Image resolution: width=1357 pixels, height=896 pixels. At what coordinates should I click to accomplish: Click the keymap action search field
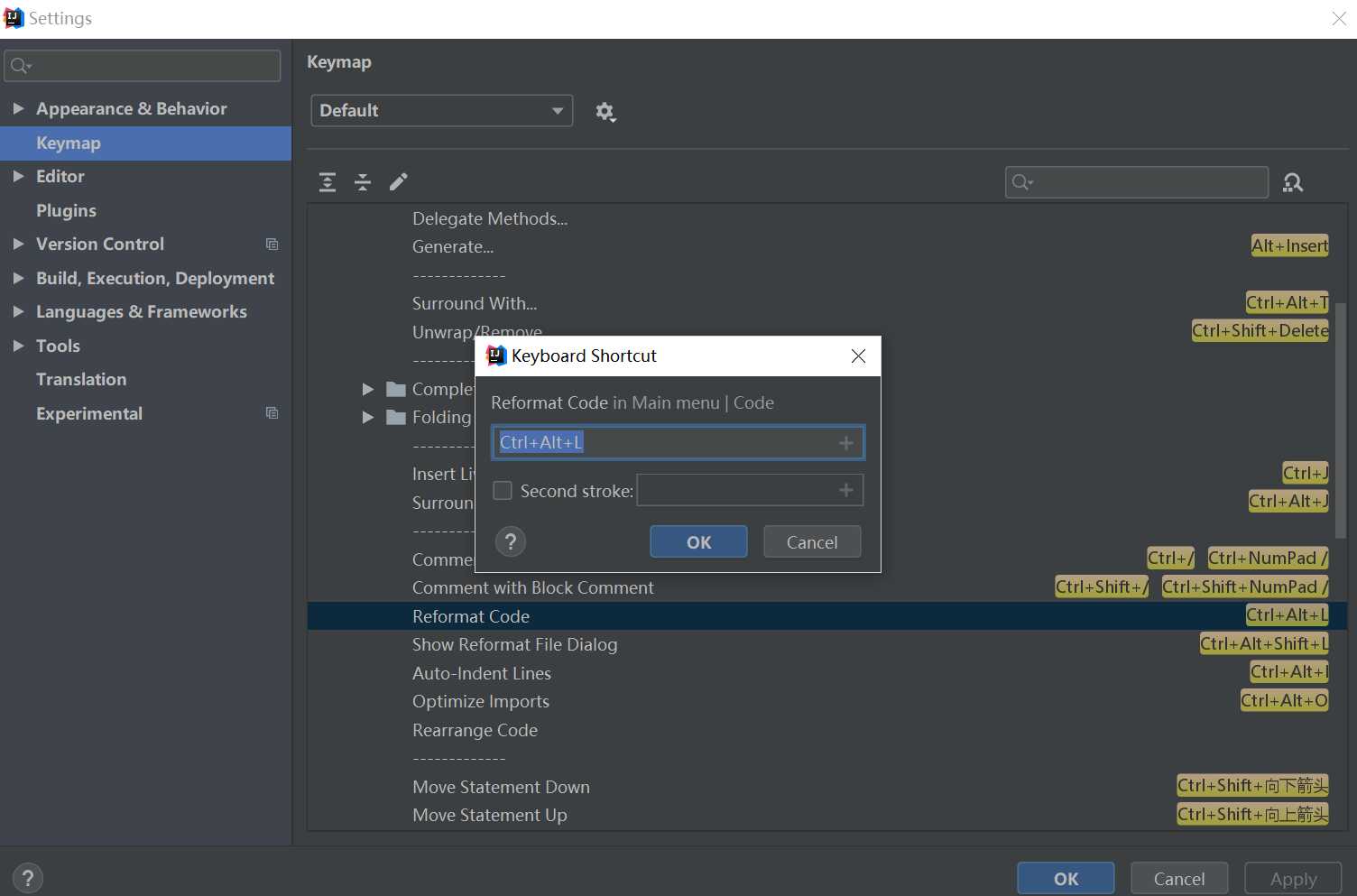point(1137,182)
